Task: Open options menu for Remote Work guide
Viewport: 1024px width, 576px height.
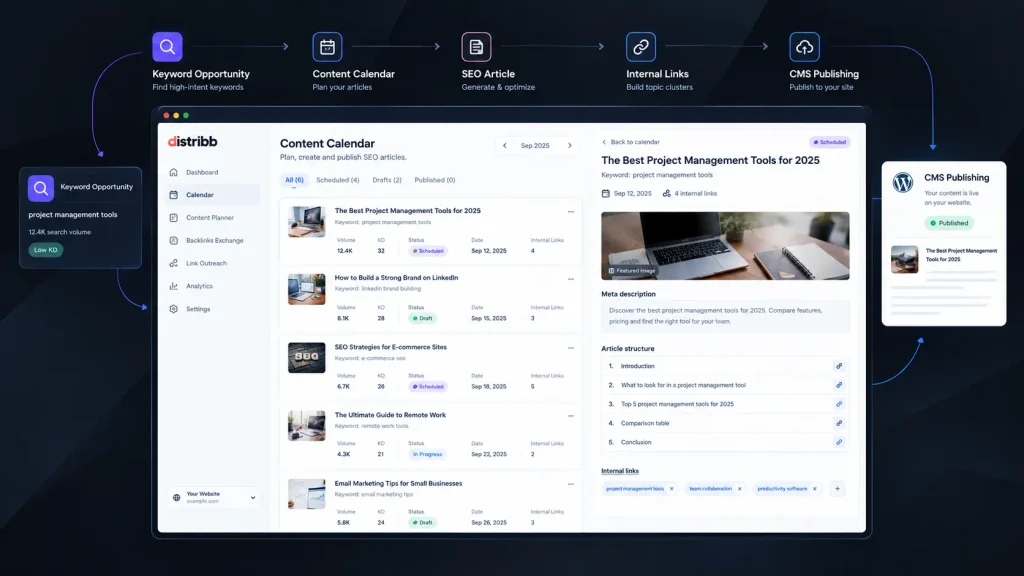Action: (x=571, y=416)
